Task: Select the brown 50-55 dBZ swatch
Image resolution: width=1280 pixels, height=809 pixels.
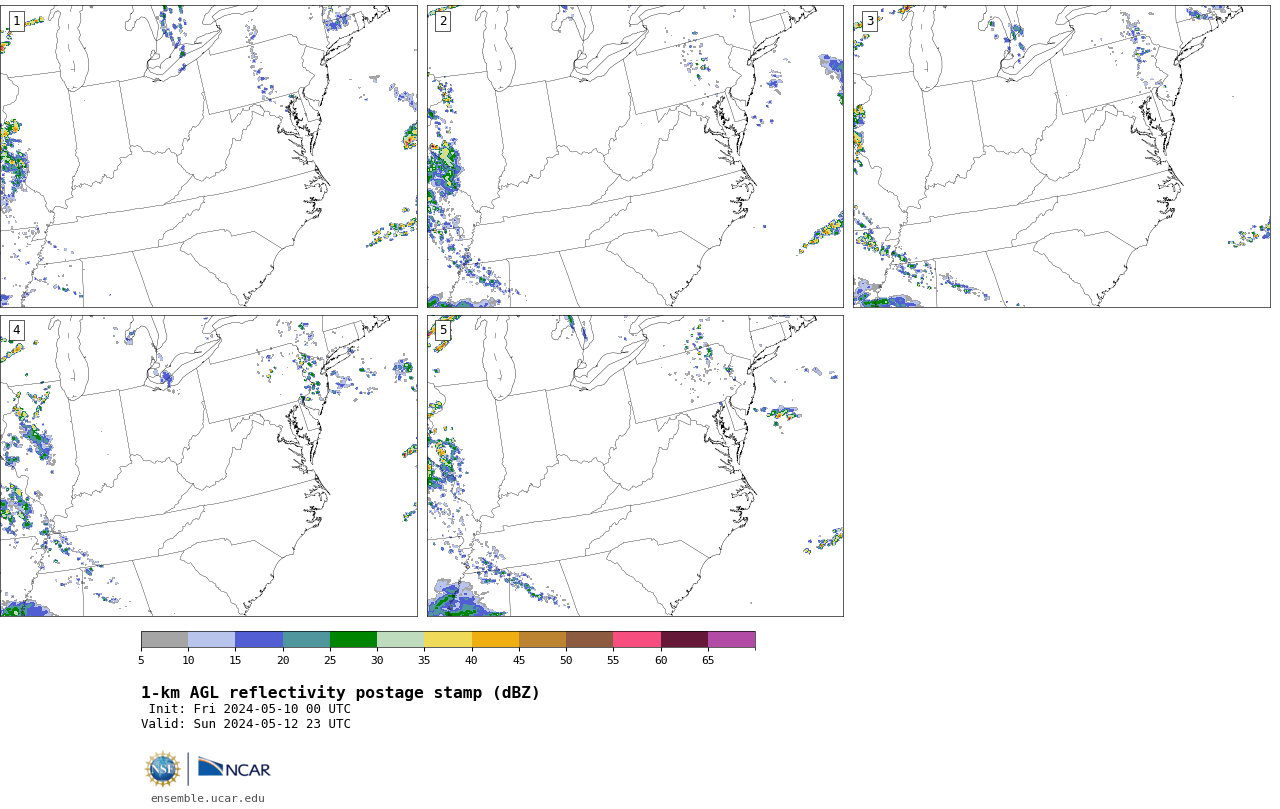Action: 589,640
